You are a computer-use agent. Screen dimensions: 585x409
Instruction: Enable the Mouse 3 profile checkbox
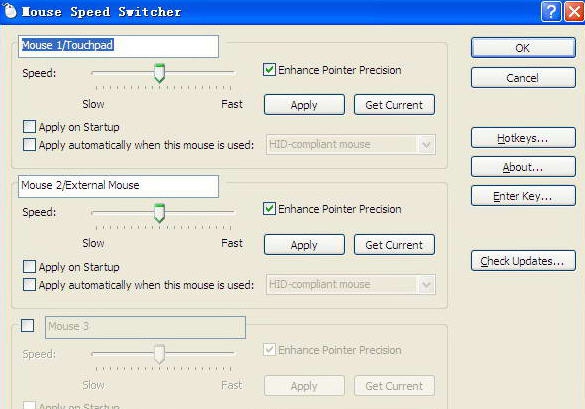[x=27, y=325]
